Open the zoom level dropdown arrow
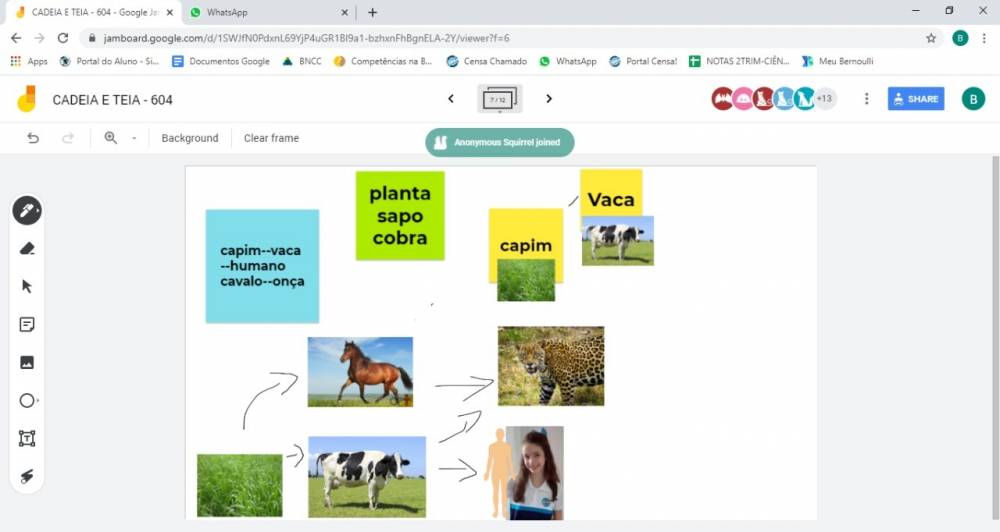Screen dimensions: 1000x532 tap(134, 138)
